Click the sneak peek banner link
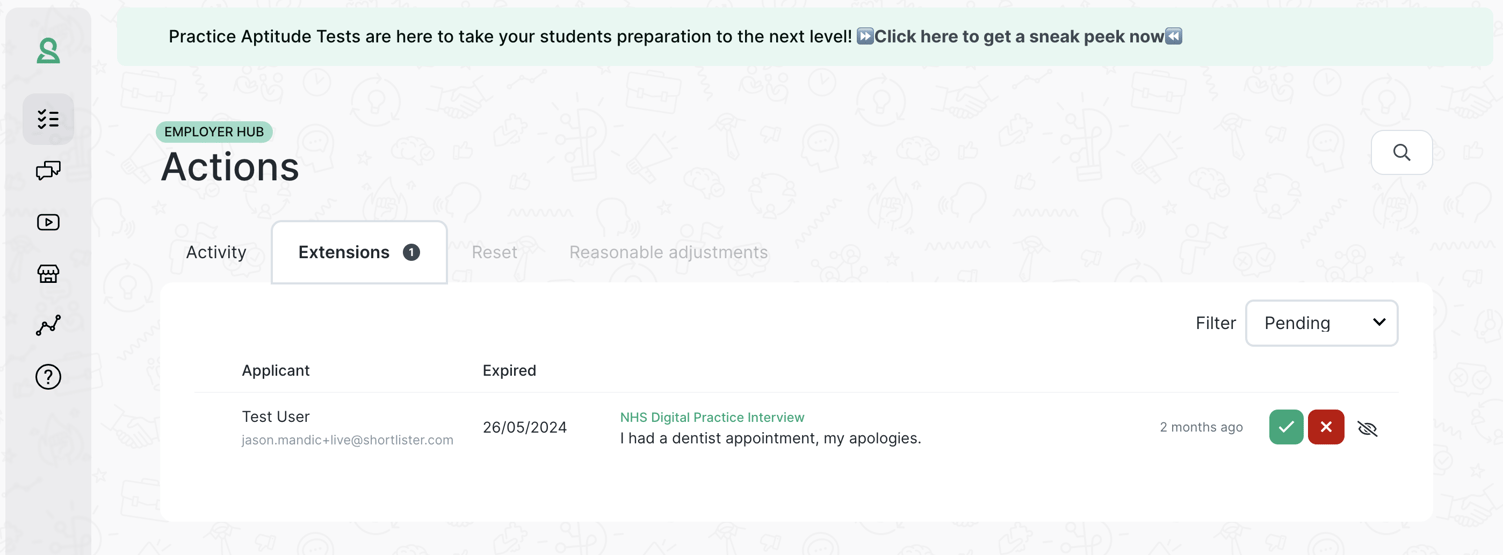Image resolution: width=1503 pixels, height=555 pixels. click(x=1019, y=37)
